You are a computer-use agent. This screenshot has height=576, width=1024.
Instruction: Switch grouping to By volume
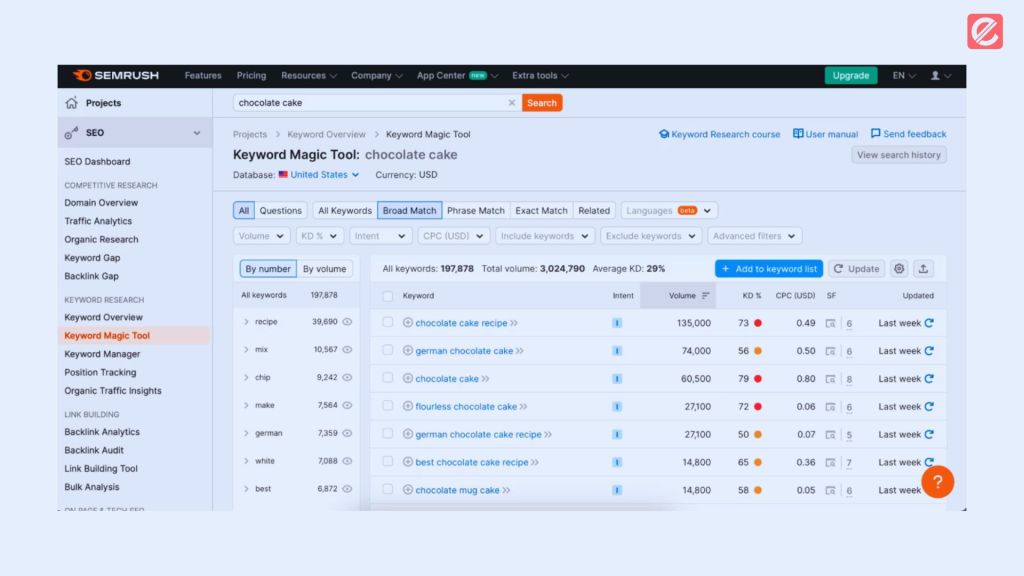coord(325,268)
